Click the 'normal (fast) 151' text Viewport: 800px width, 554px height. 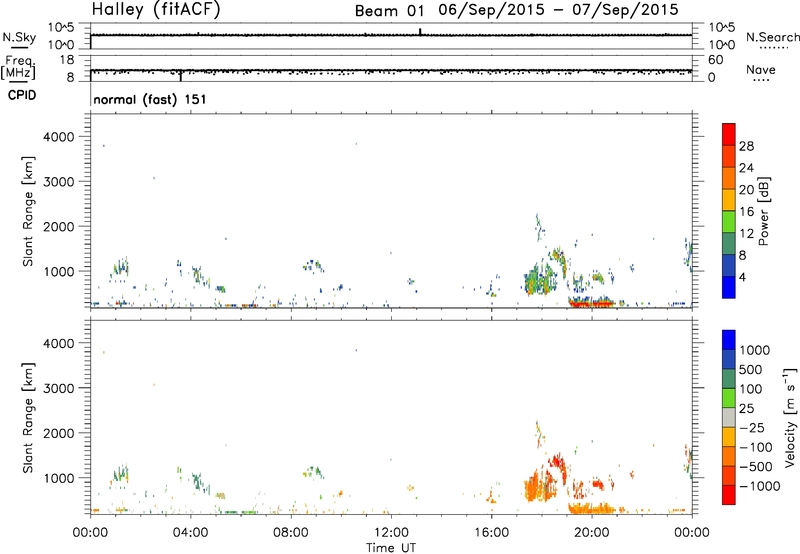tap(149, 99)
